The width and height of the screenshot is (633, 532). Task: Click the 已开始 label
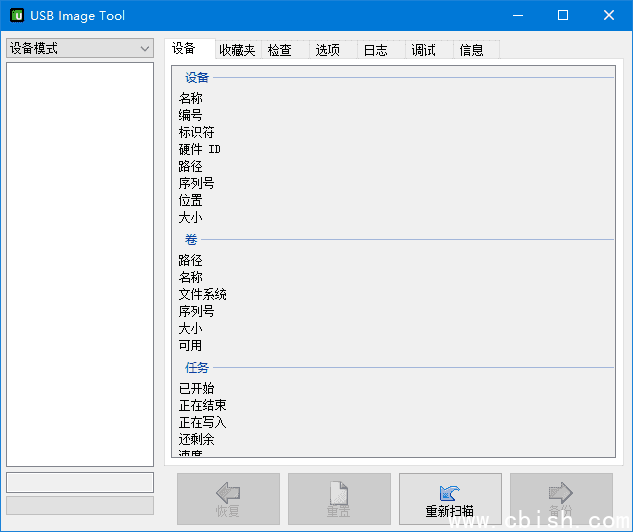196,389
